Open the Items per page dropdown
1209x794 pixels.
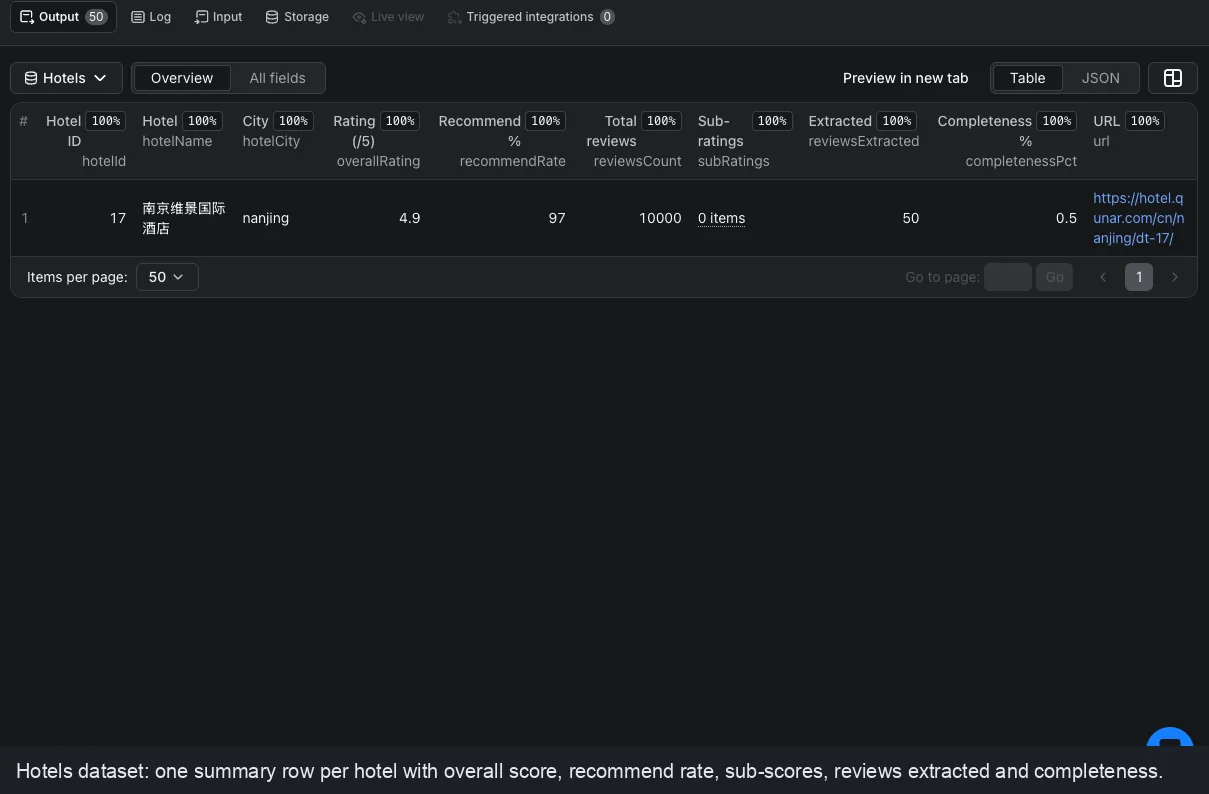pyautogui.click(x=167, y=277)
